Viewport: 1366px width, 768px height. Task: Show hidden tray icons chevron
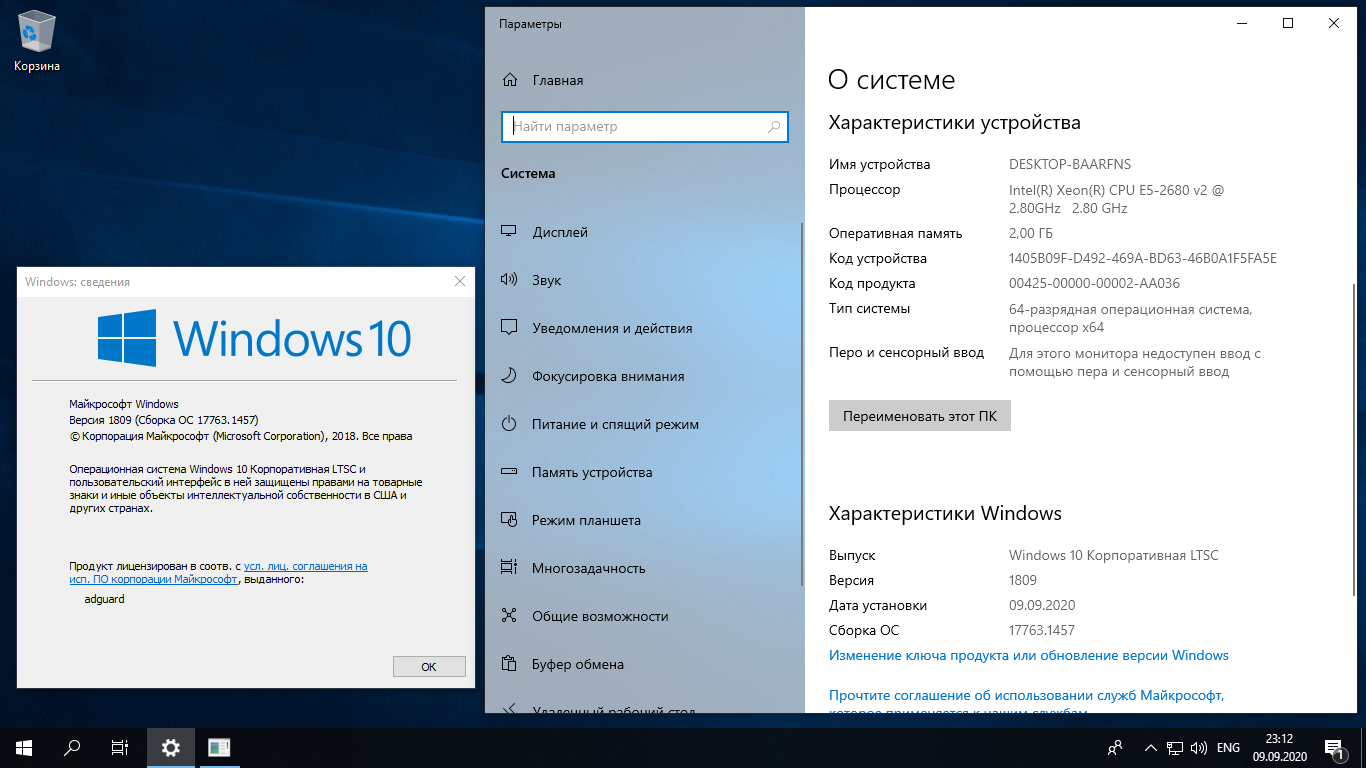coord(1151,748)
